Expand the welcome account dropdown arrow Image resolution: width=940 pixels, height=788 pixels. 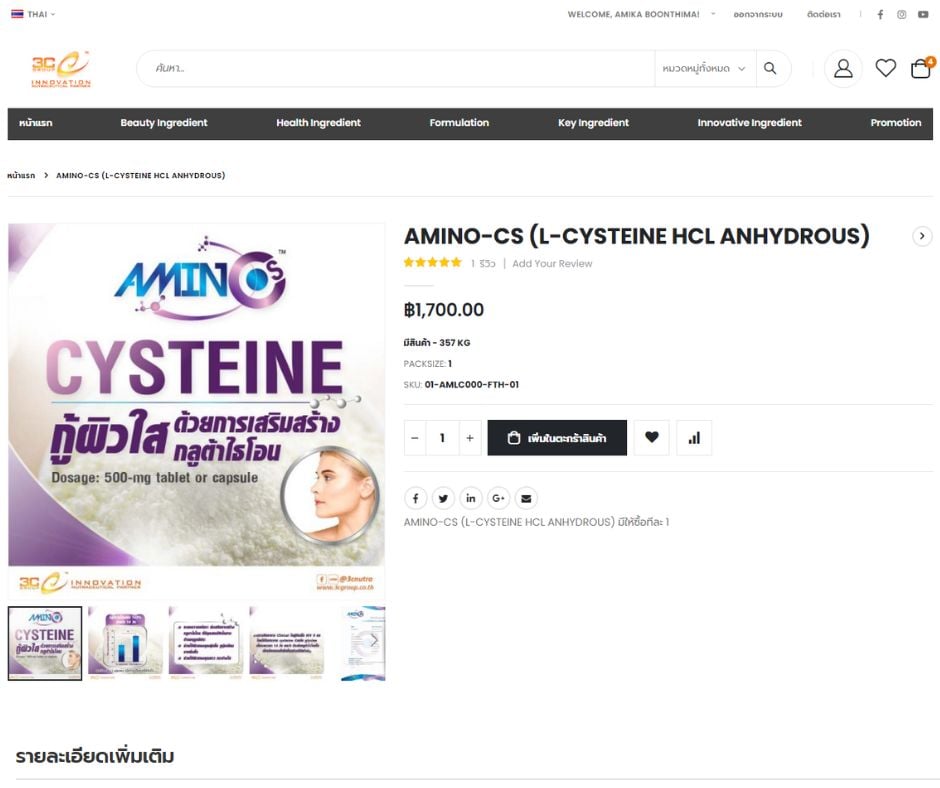pos(713,14)
